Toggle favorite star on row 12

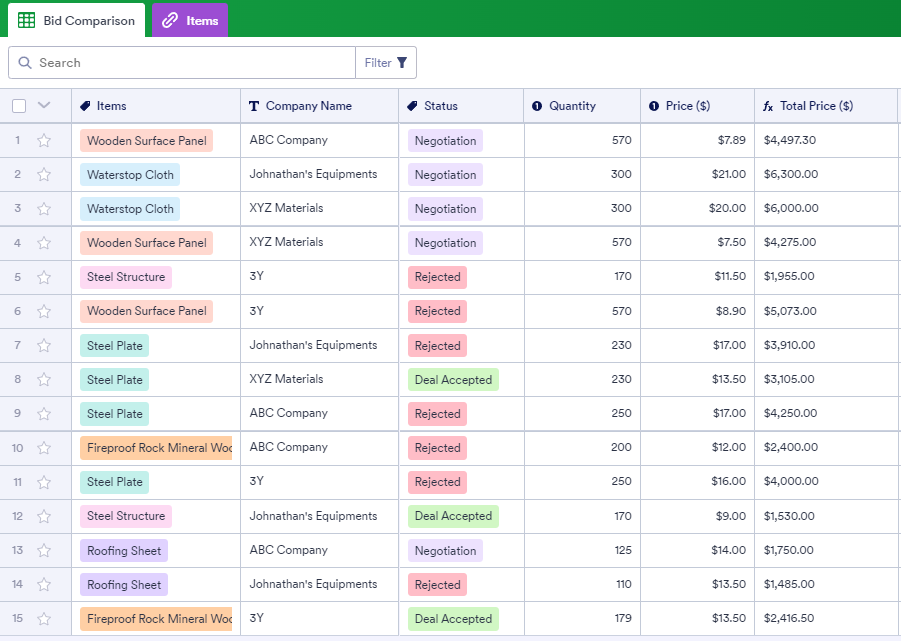coord(44,517)
